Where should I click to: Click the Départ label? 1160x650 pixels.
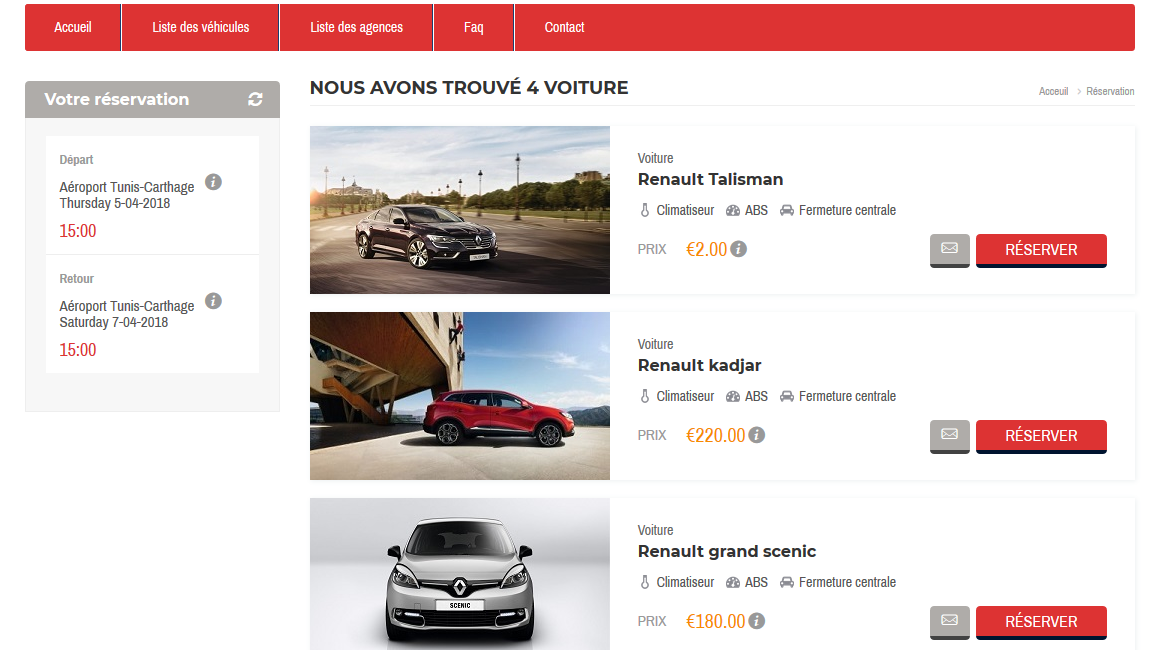76,160
